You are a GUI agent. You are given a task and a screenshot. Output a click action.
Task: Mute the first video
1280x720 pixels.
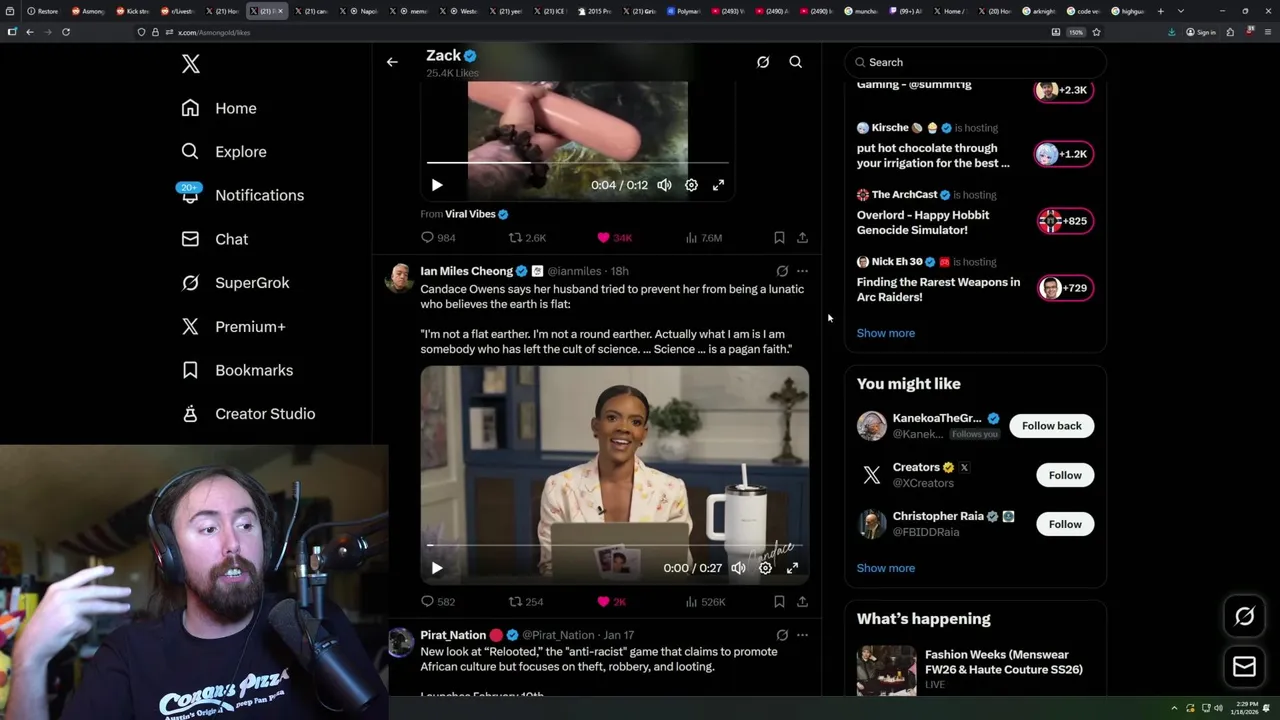(x=664, y=185)
